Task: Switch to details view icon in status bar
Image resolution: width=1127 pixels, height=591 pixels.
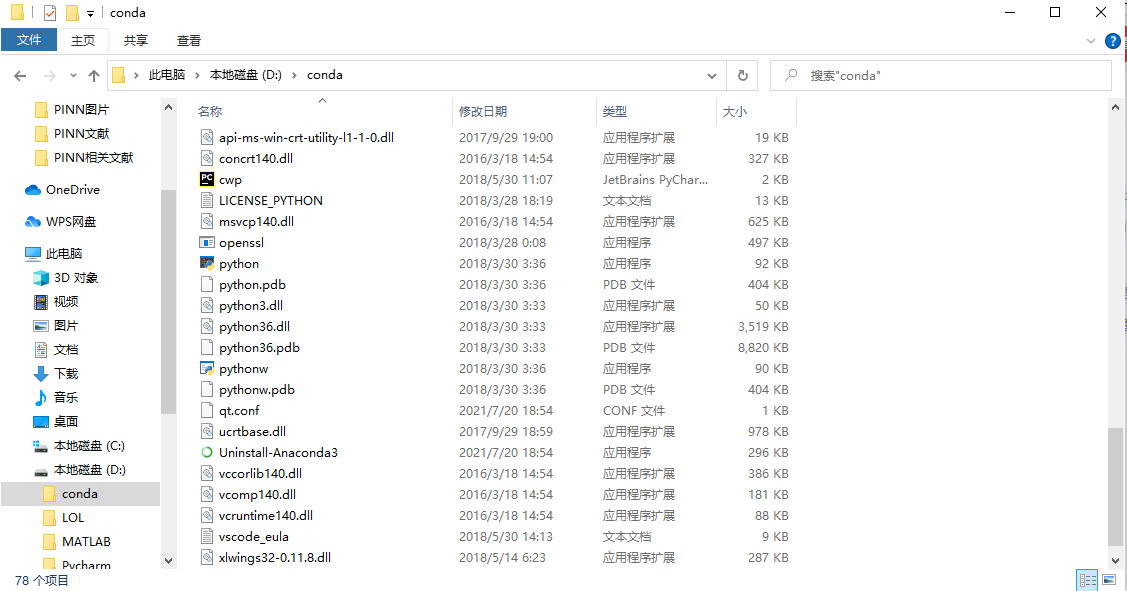Action: click(x=1087, y=579)
